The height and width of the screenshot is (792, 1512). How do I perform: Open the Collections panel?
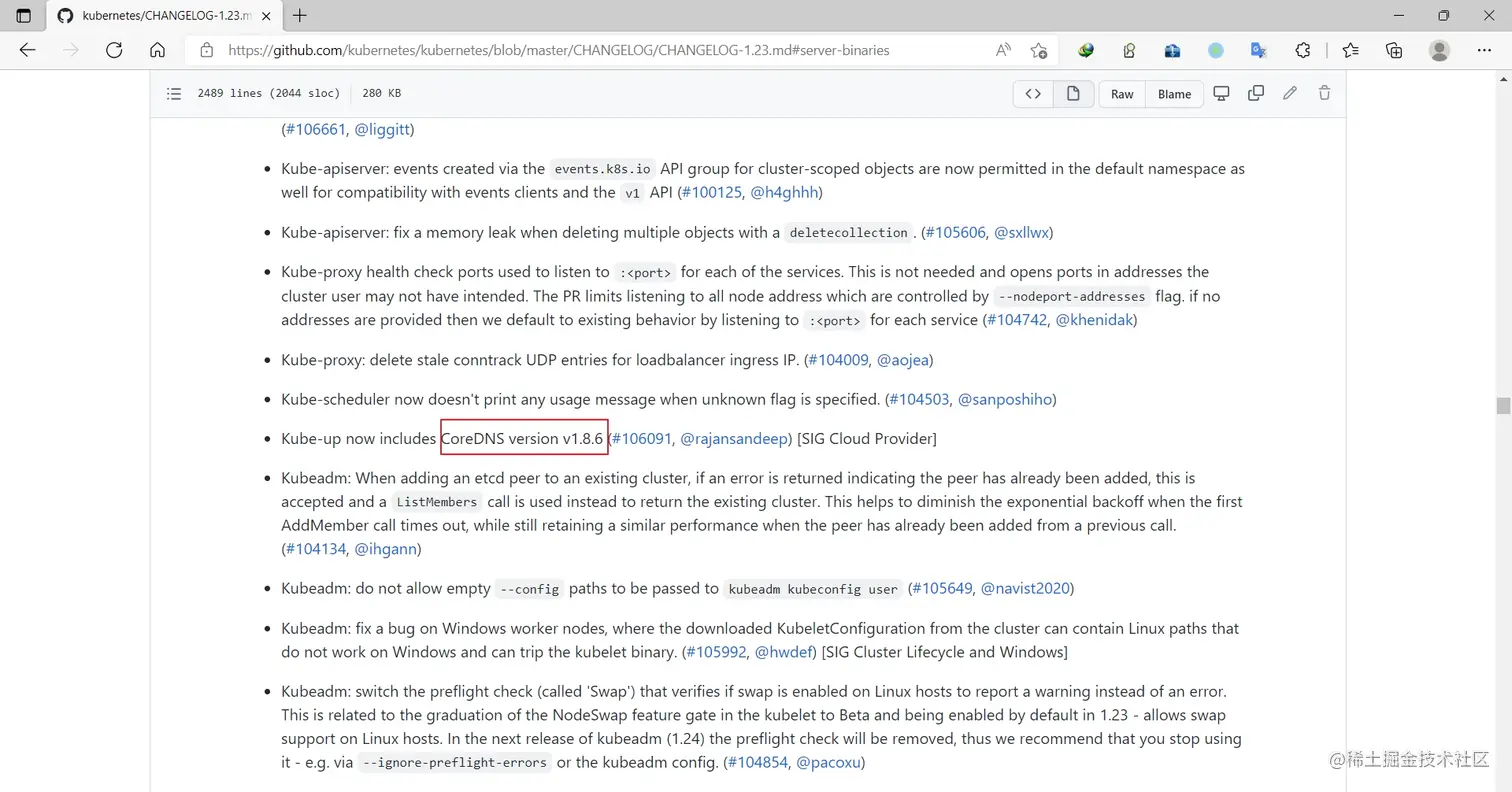point(1395,50)
